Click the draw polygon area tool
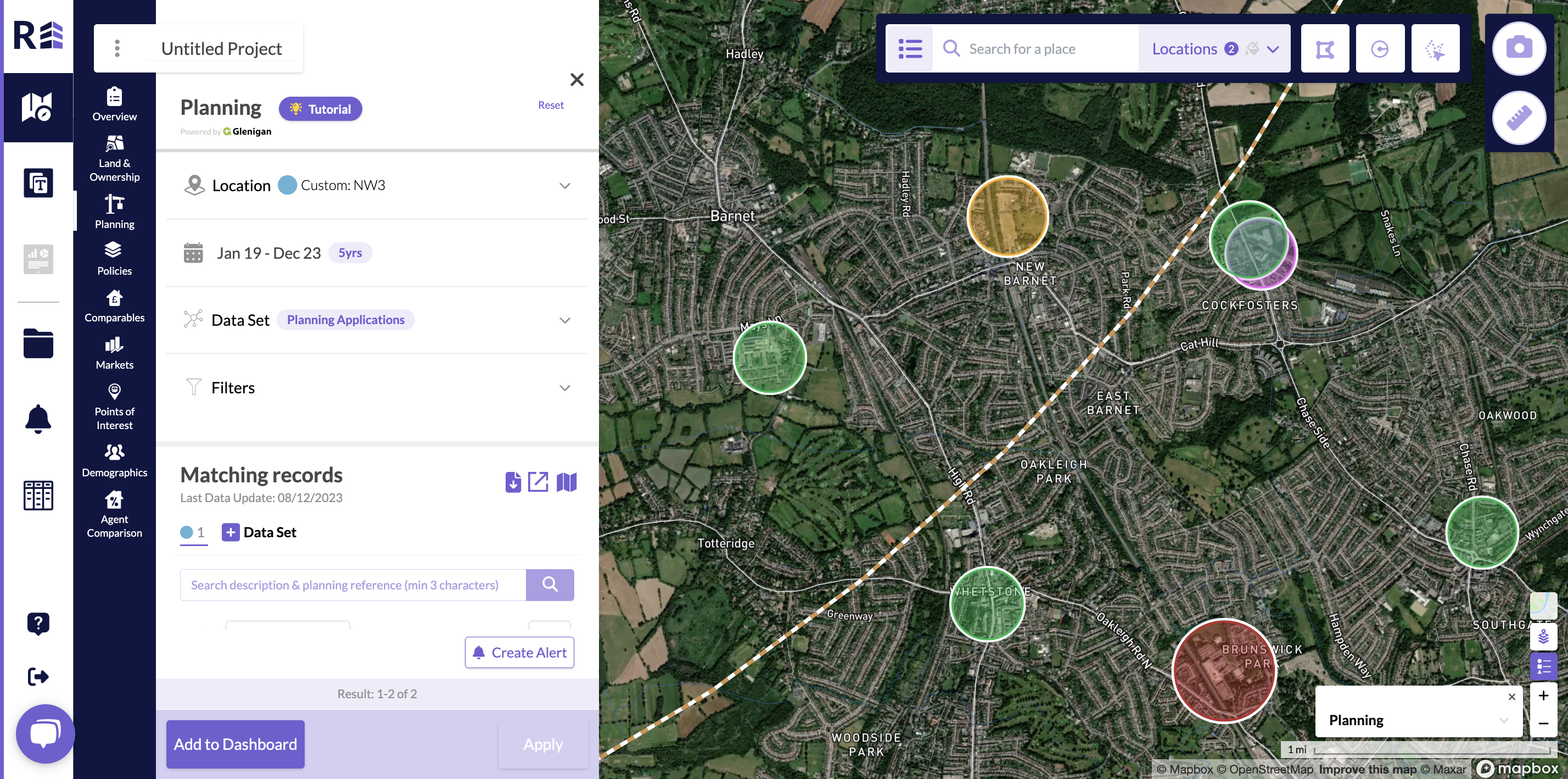 pyautogui.click(x=1325, y=49)
